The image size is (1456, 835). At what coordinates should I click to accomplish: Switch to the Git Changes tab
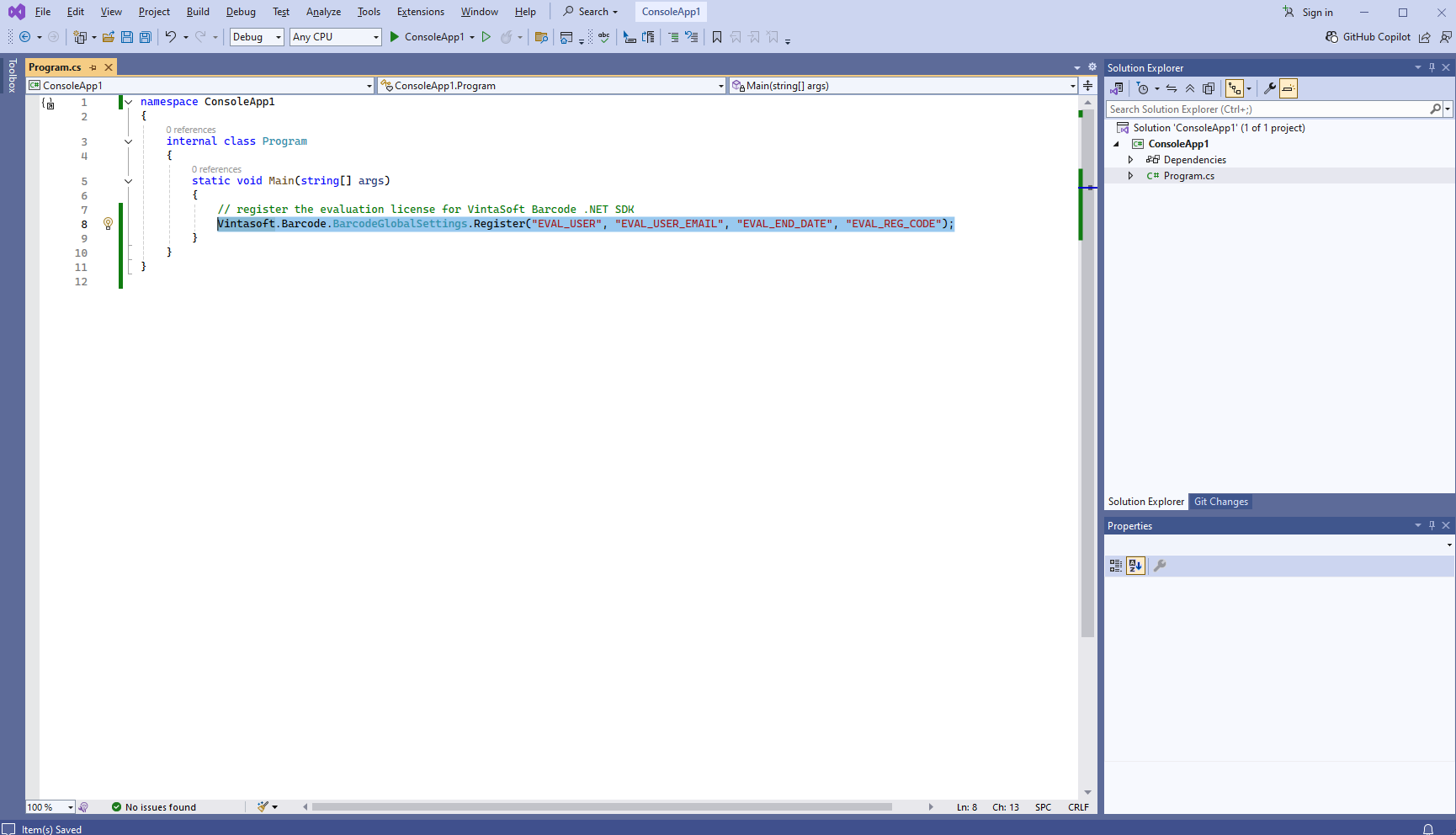coord(1220,502)
